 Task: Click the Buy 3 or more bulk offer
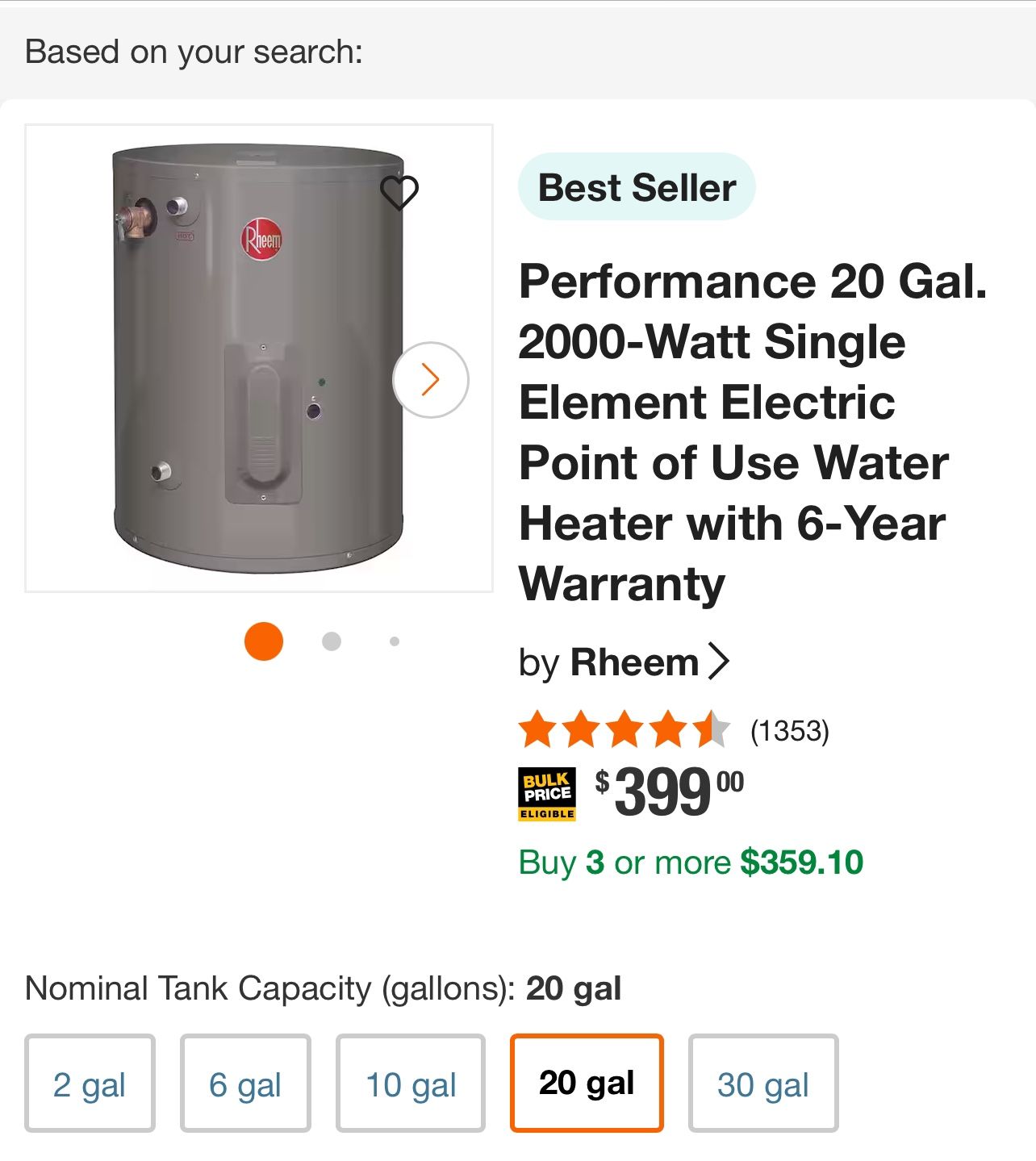(x=691, y=862)
